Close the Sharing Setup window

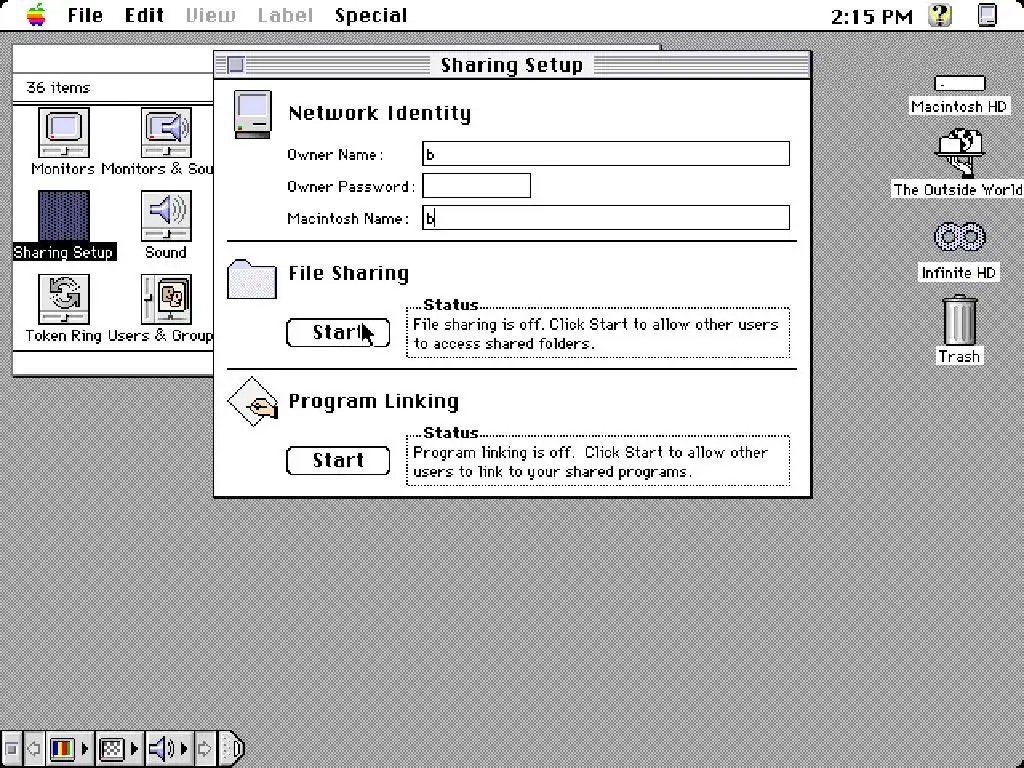[x=236, y=65]
